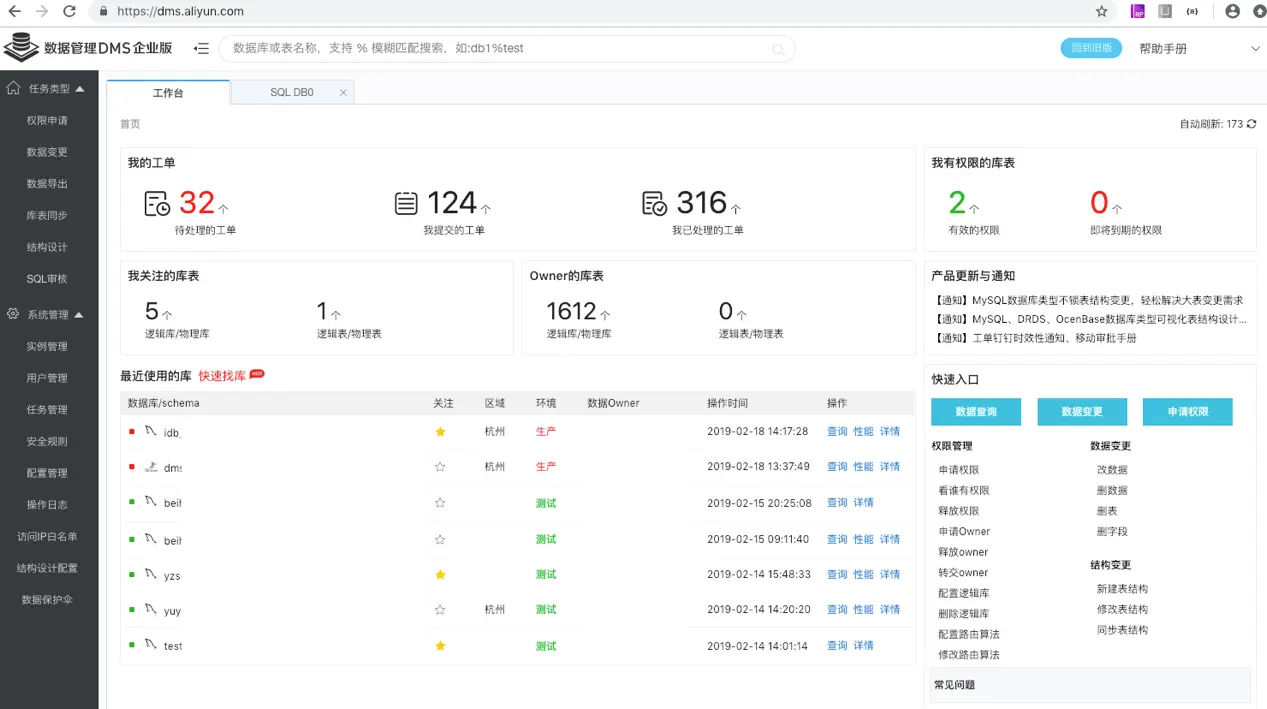Click the database icon in test row
Screen dimensions: 1267x709
coord(151,646)
